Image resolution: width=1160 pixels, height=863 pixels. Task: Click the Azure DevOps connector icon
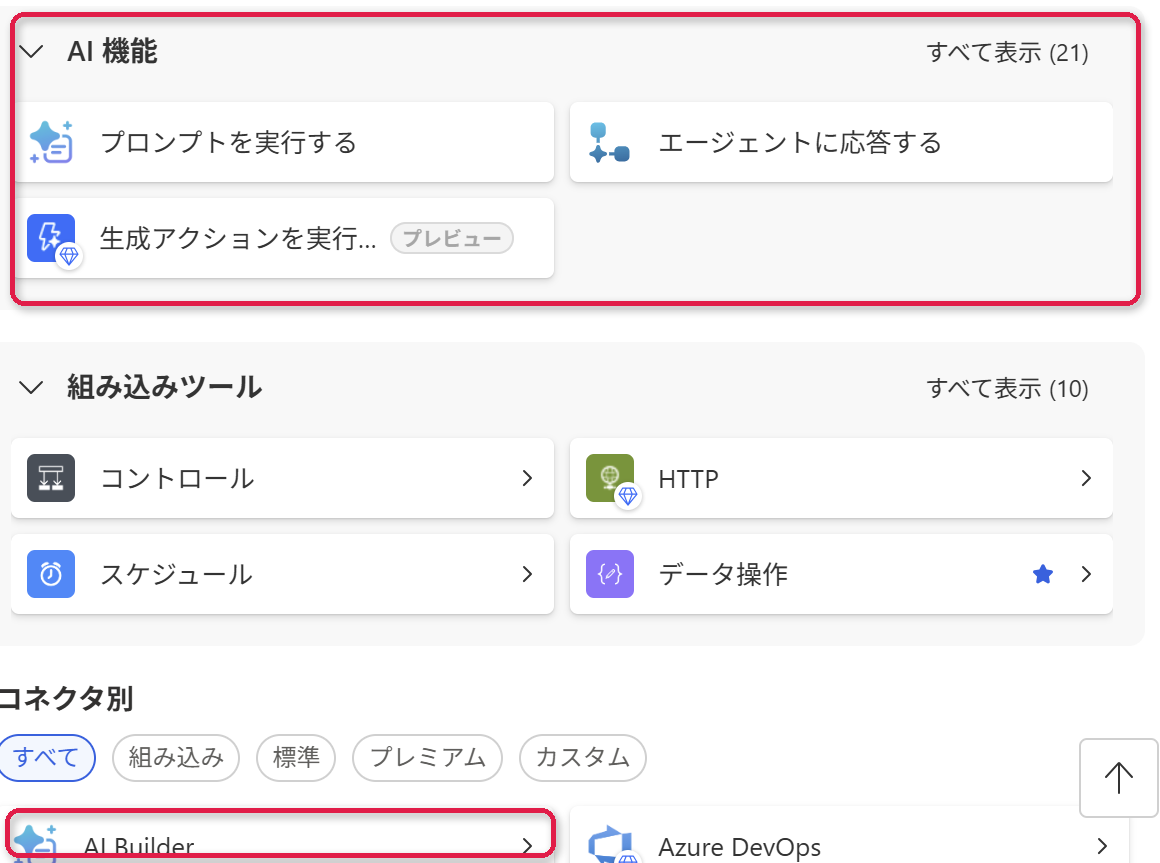coord(610,845)
